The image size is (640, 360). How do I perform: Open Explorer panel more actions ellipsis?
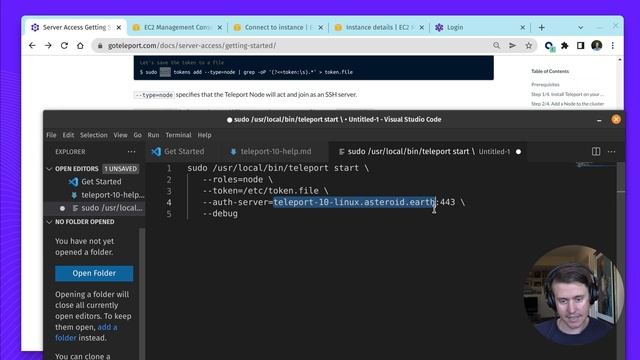pos(131,152)
